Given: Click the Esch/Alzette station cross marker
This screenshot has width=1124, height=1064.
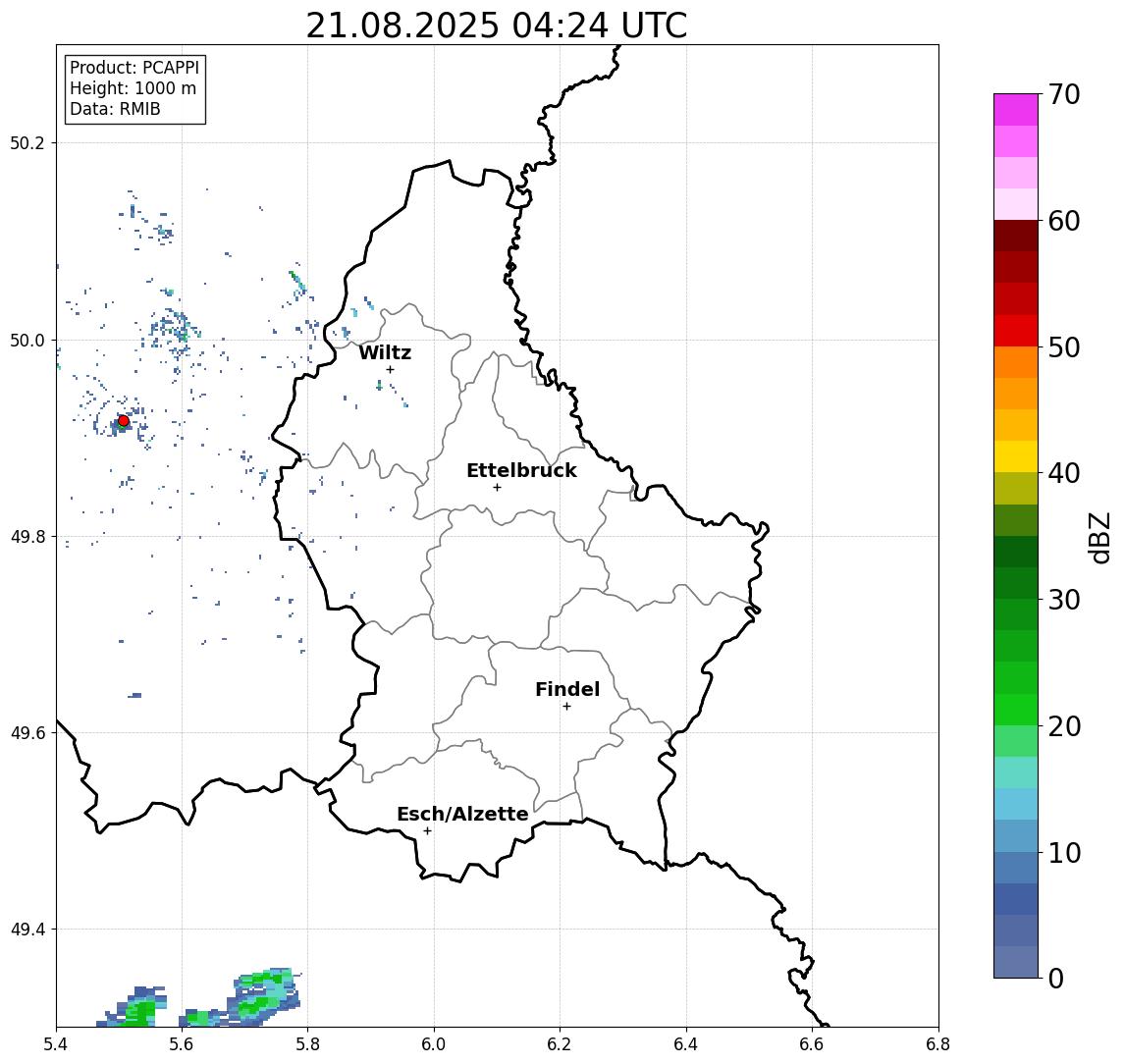Looking at the screenshot, I should coord(427,831).
